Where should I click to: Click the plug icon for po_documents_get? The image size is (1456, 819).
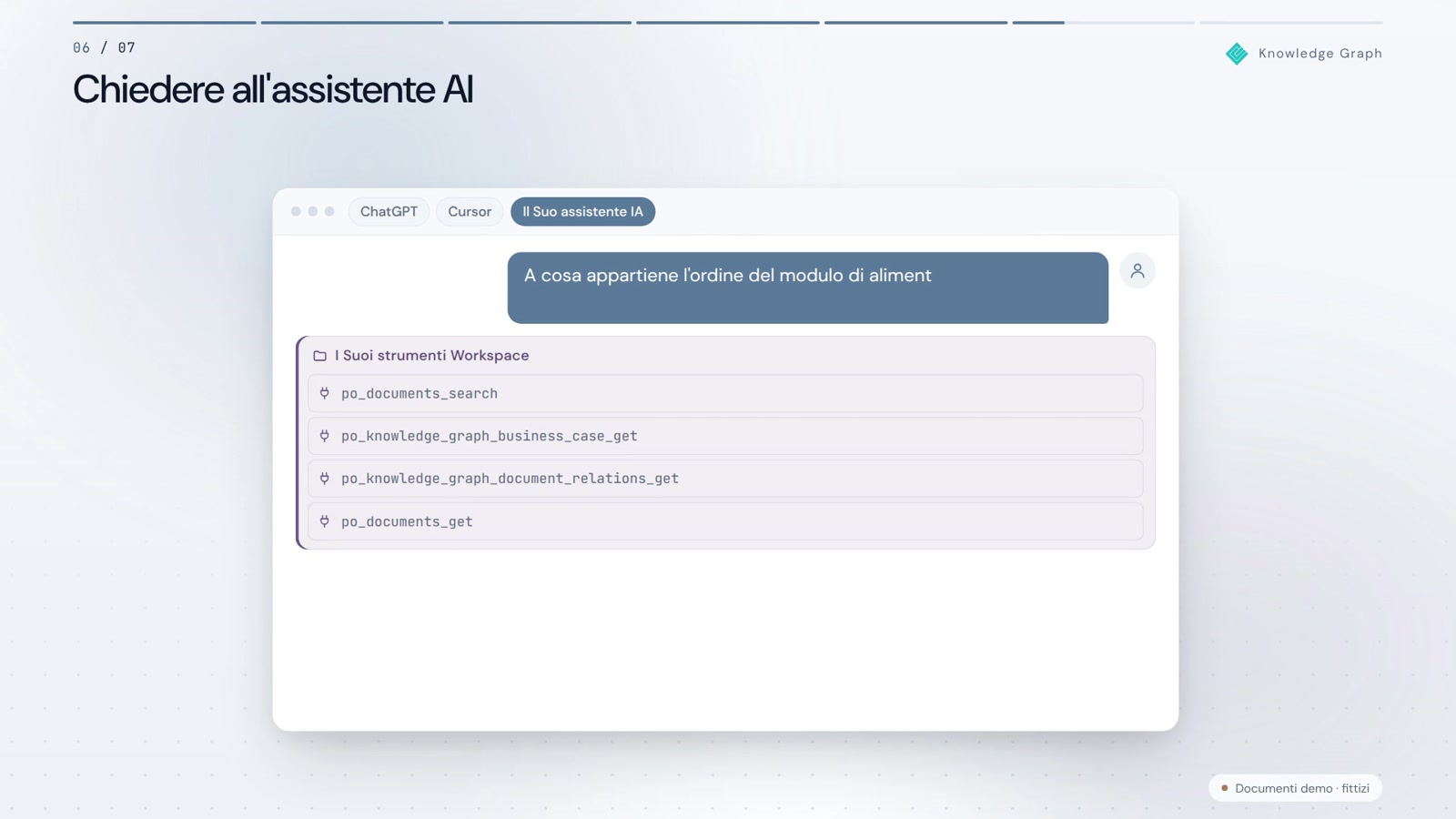click(x=325, y=521)
